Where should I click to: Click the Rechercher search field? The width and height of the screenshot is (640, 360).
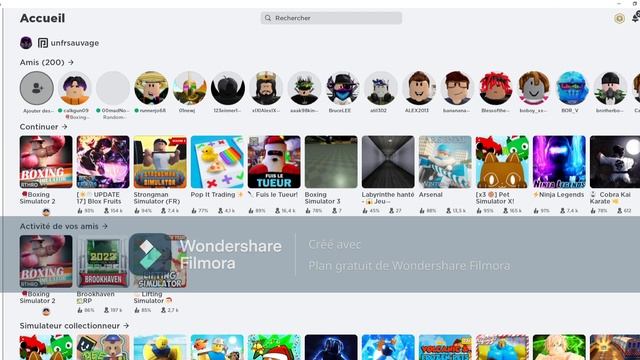tap(331, 18)
